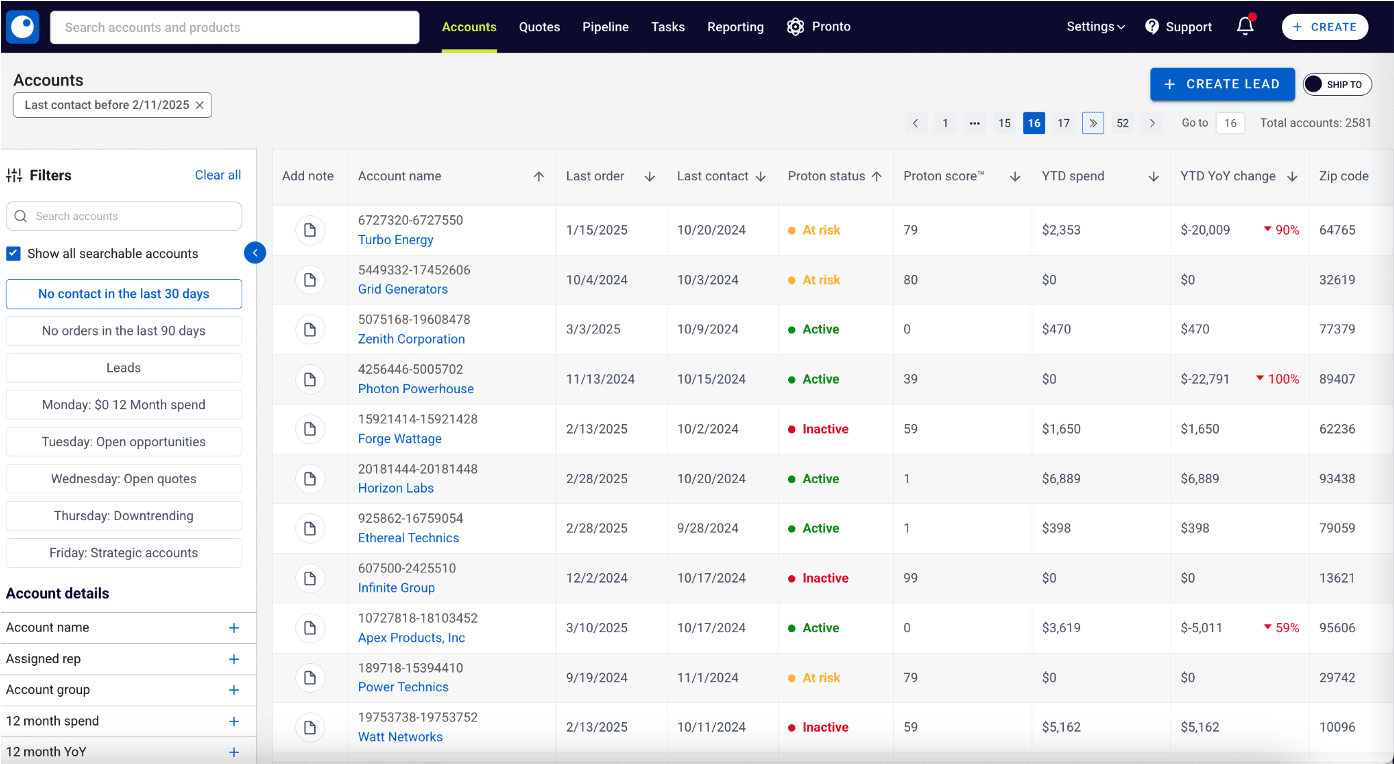This screenshot has height=764, width=1394.
Task: Switch to the Pipeline tab
Action: tap(605, 27)
